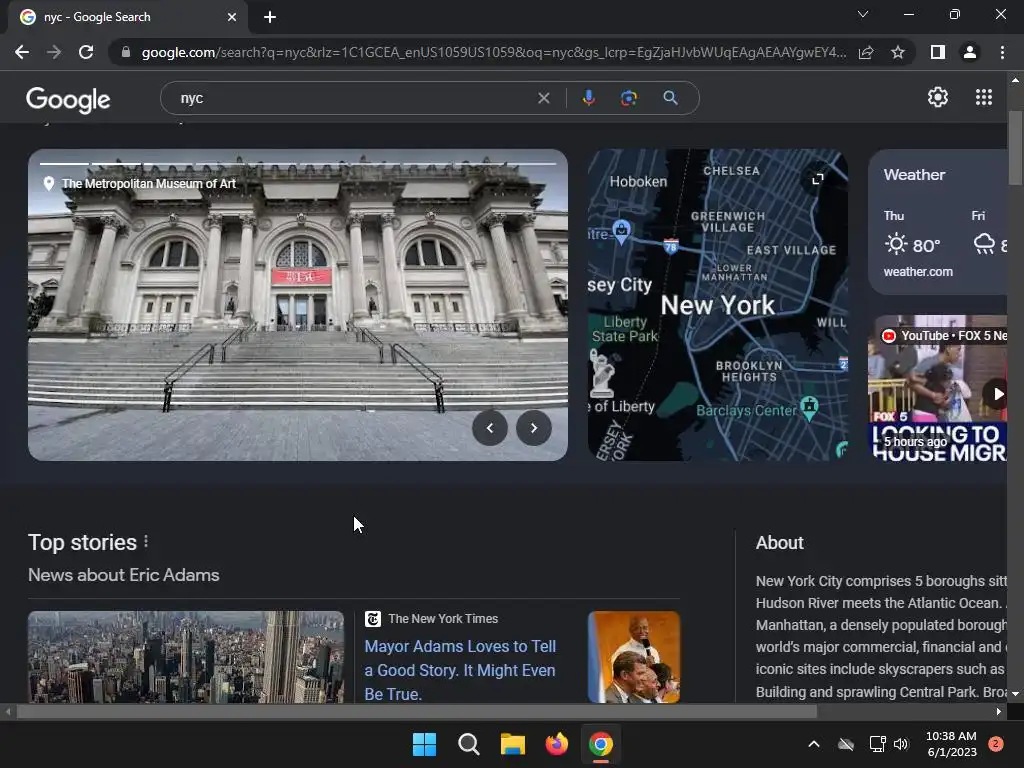Screen dimensions: 1024x768
Task: Click the address bar URL
Action: tap(493, 52)
